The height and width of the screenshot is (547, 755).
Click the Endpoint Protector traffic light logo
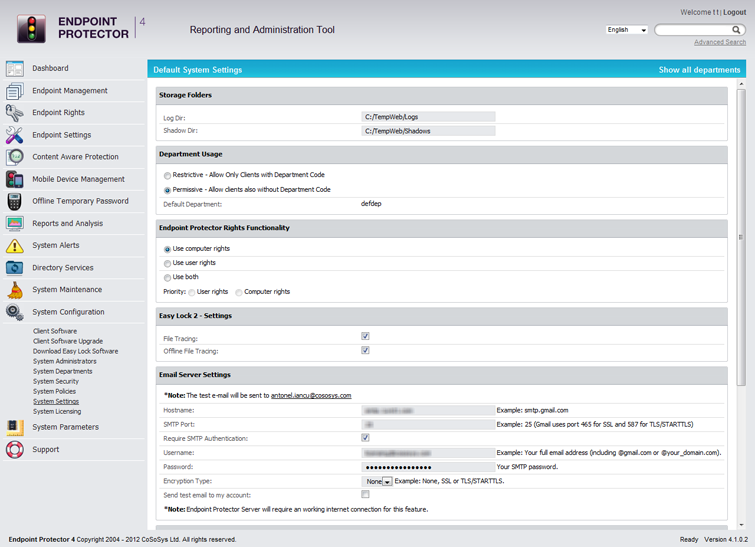coord(31,28)
